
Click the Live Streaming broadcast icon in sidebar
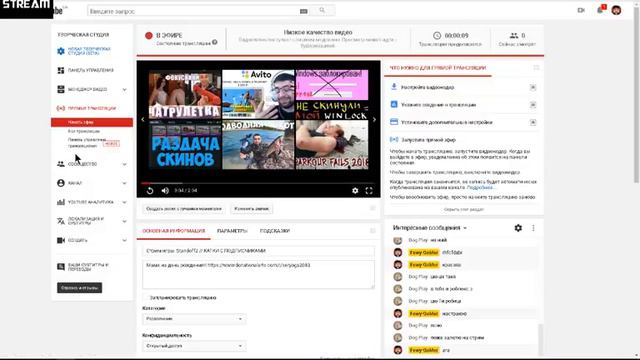61,108
